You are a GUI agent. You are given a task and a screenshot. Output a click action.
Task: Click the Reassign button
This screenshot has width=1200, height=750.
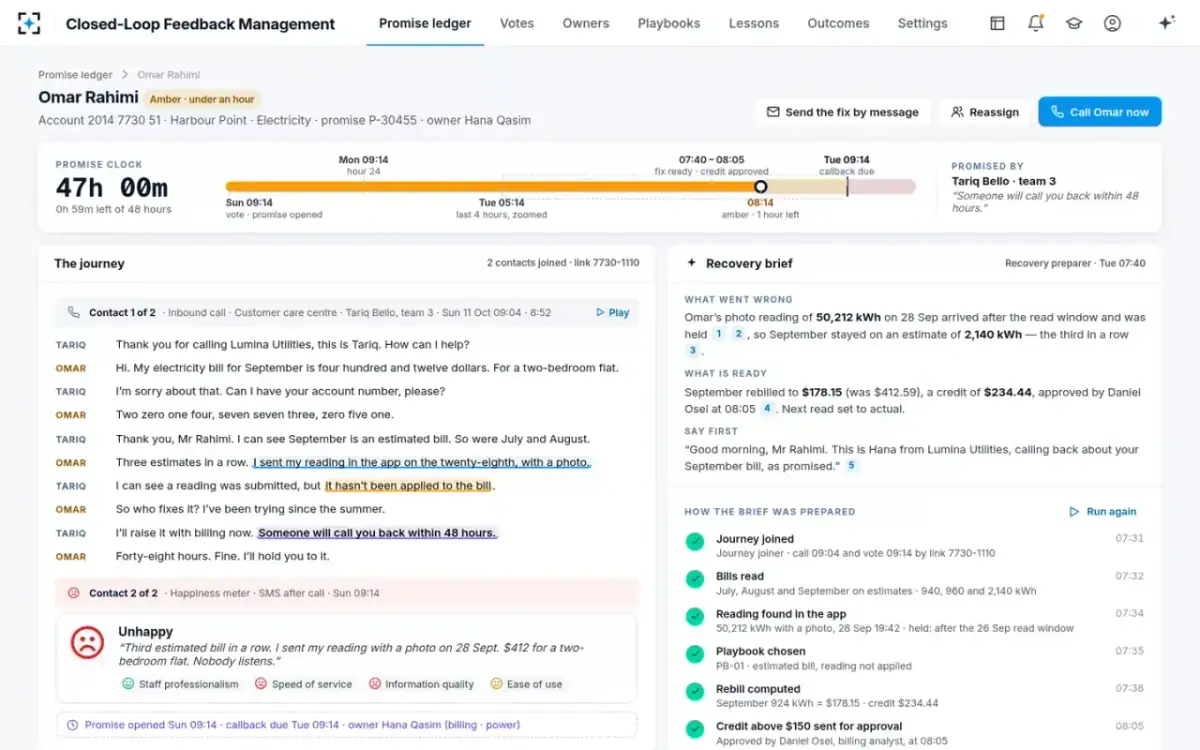985,112
